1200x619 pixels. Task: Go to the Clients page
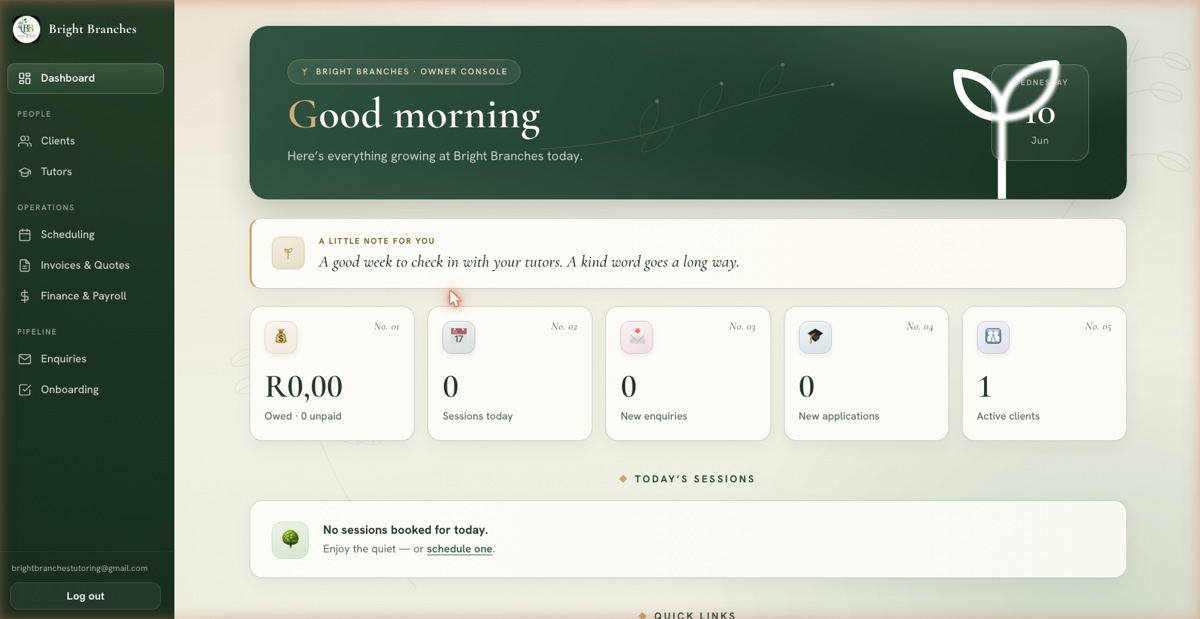click(x=85, y=141)
